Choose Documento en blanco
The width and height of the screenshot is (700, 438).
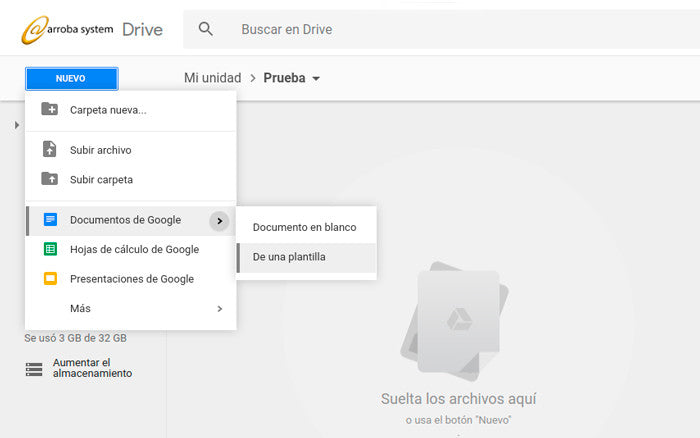pyautogui.click(x=306, y=227)
